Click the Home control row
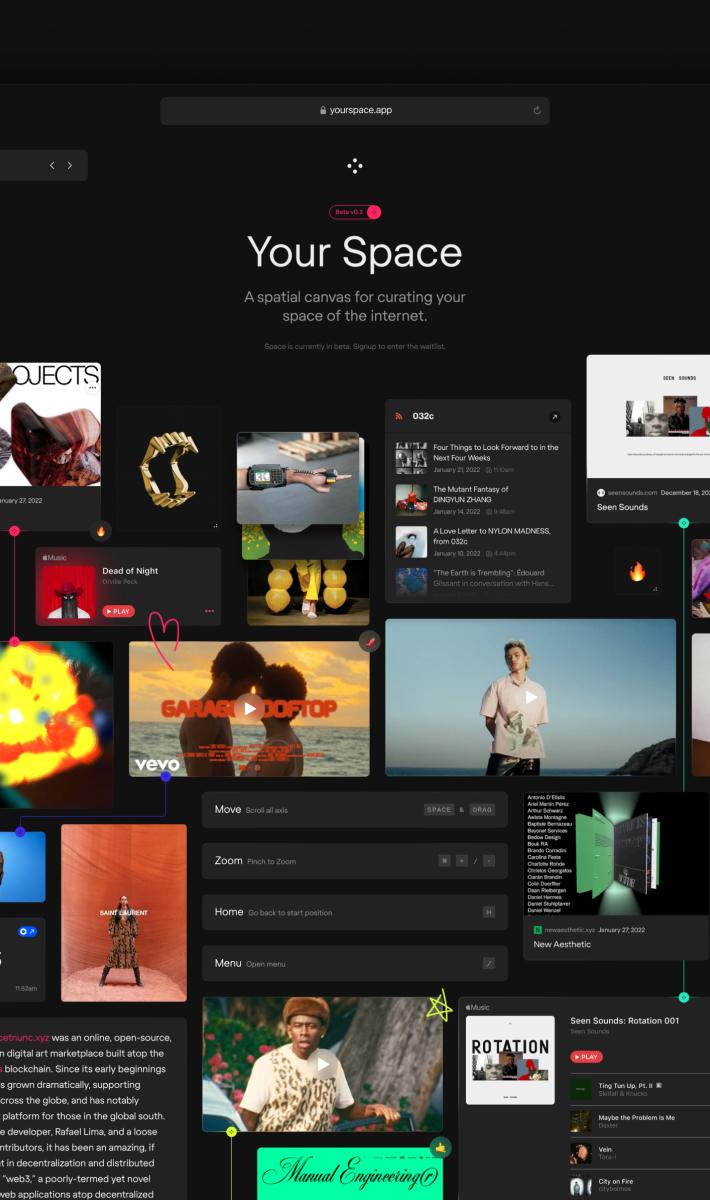This screenshot has width=710, height=1200. pos(355,912)
